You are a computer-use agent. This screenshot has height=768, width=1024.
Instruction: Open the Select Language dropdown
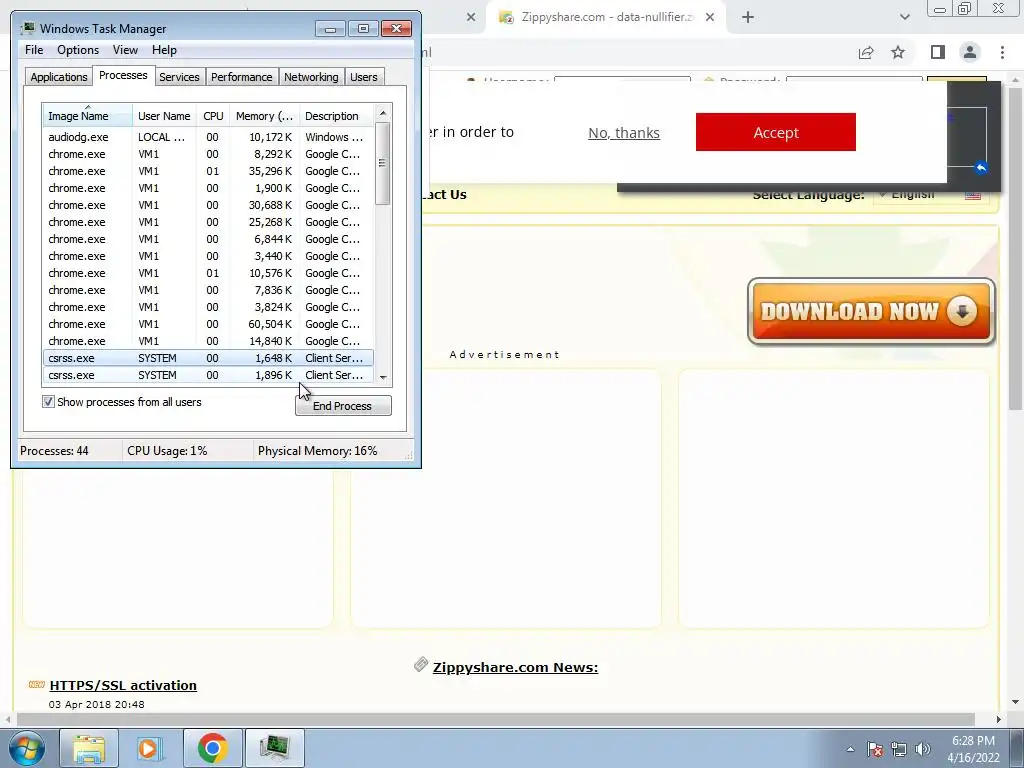[x=931, y=195]
